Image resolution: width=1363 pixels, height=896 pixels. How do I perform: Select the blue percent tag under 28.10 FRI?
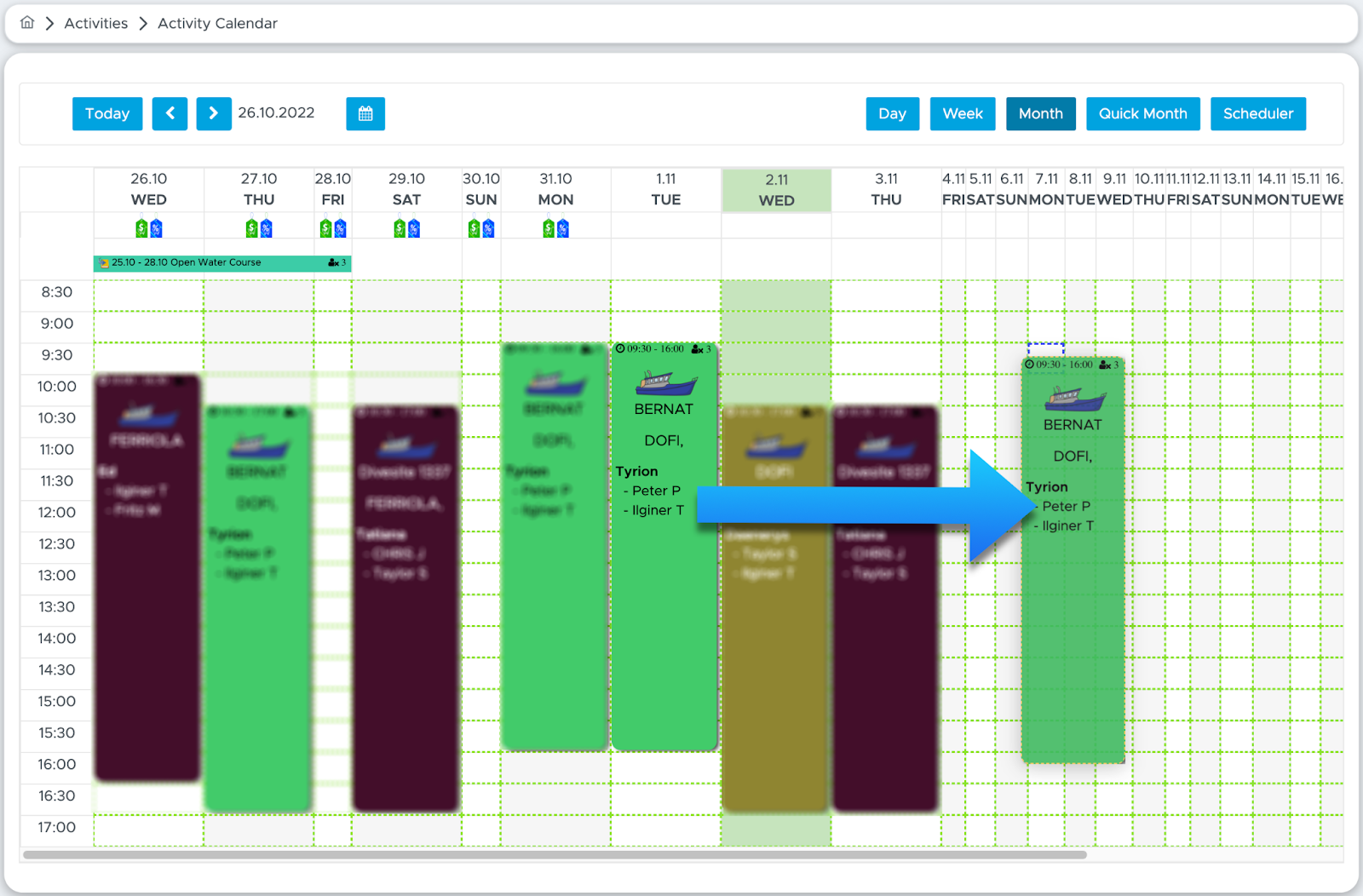click(x=340, y=228)
